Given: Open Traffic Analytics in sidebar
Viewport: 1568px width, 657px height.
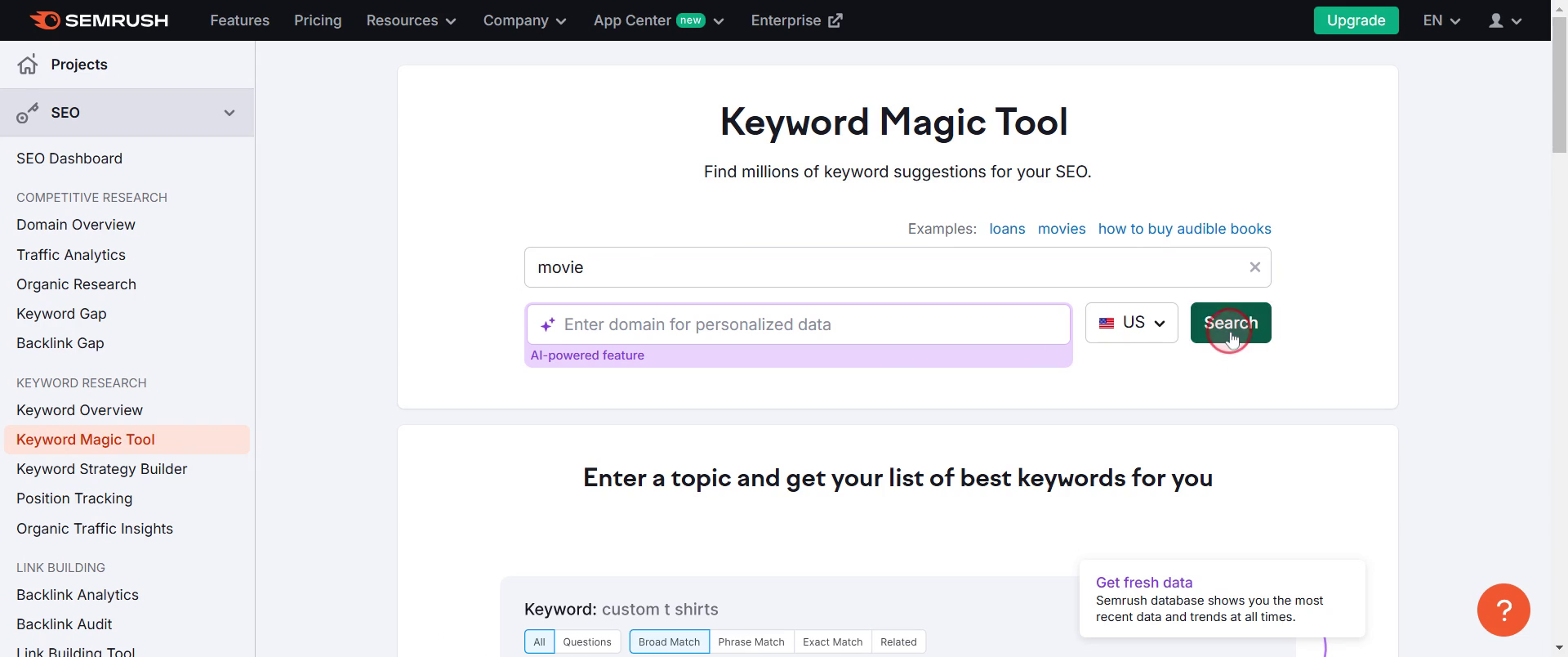Looking at the screenshot, I should [71, 255].
